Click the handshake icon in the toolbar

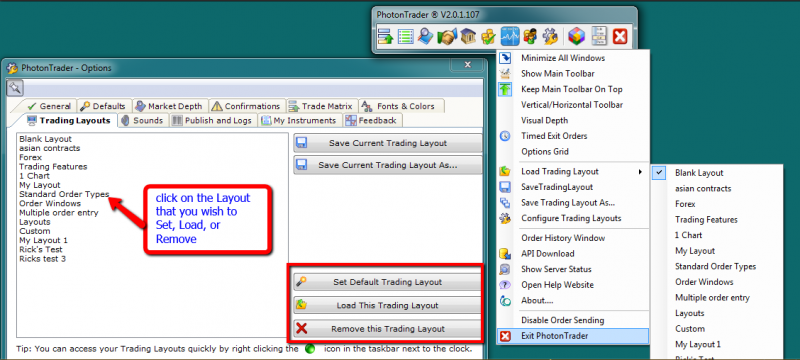(x=447, y=37)
